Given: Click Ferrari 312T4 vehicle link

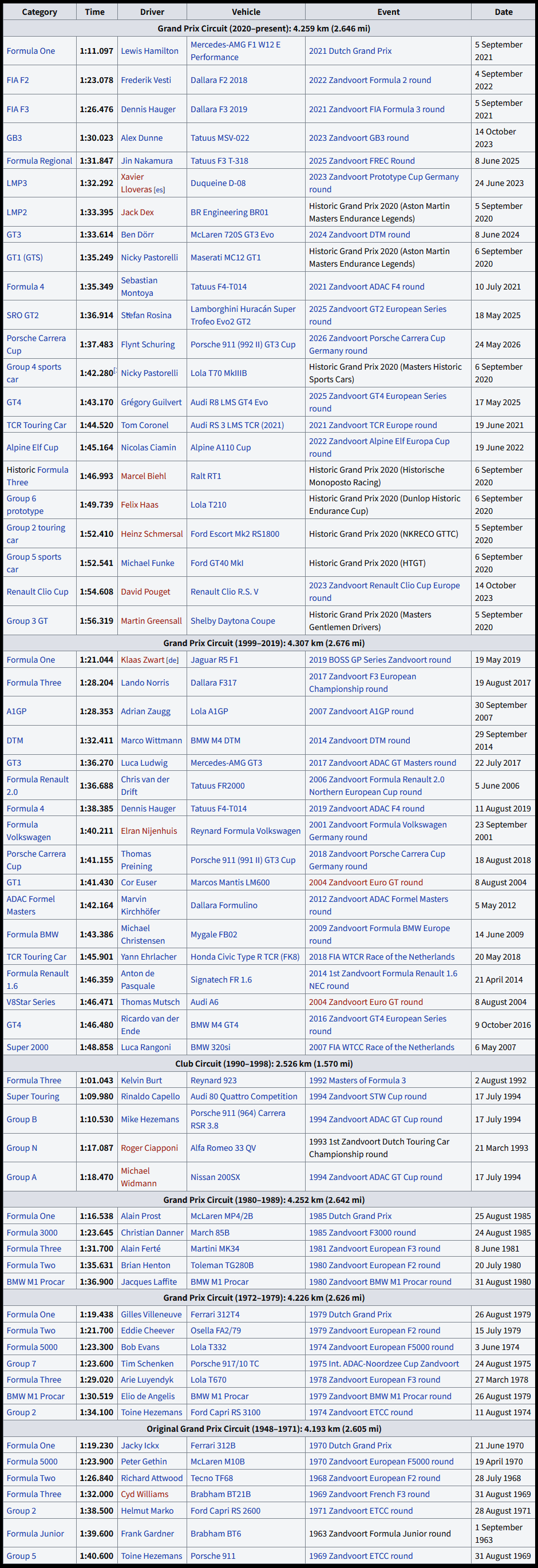Looking at the screenshot, I should [215, 1315].
